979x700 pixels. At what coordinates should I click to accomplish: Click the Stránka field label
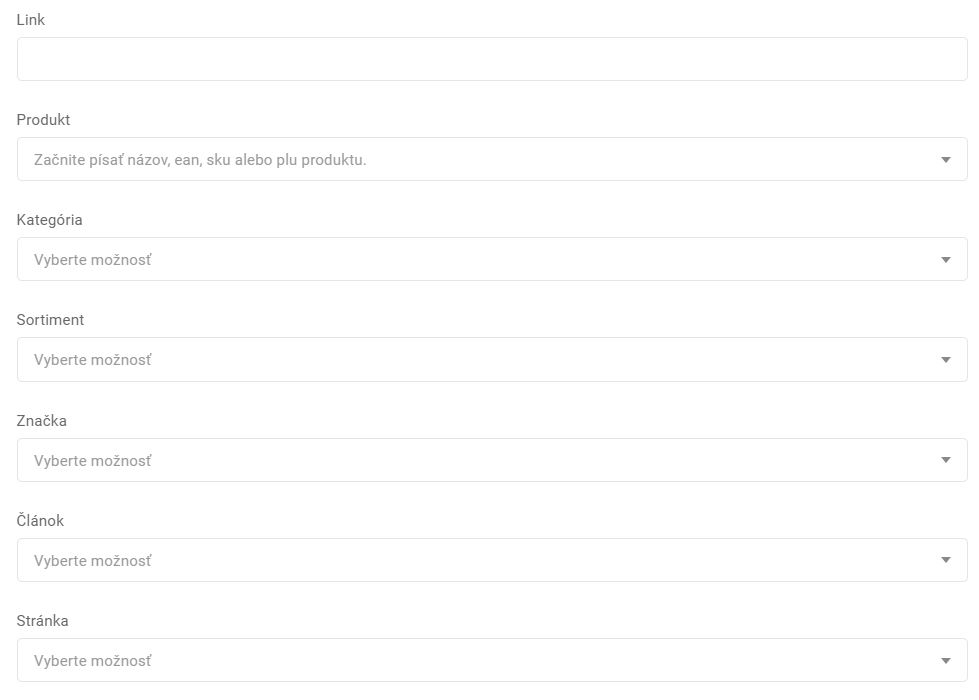[42, 621]
